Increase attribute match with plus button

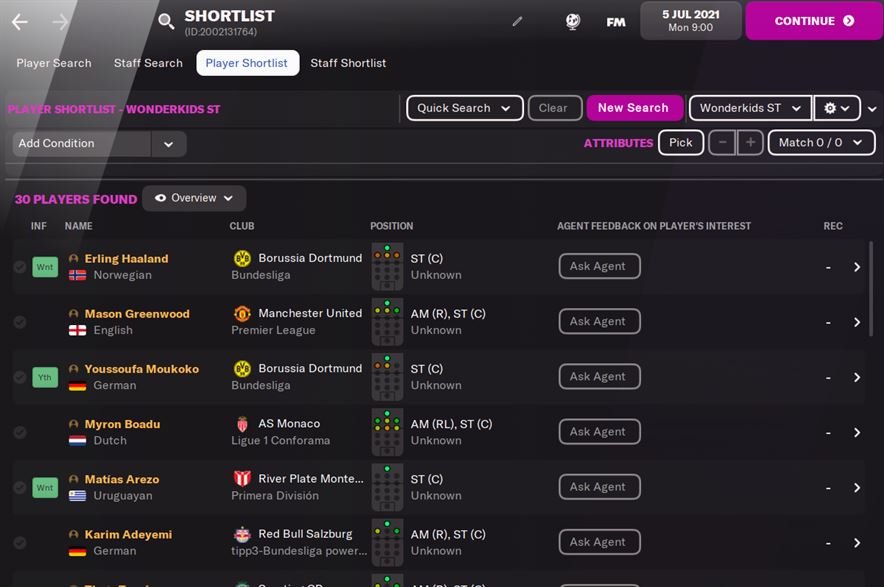click(x=750, y=143)
